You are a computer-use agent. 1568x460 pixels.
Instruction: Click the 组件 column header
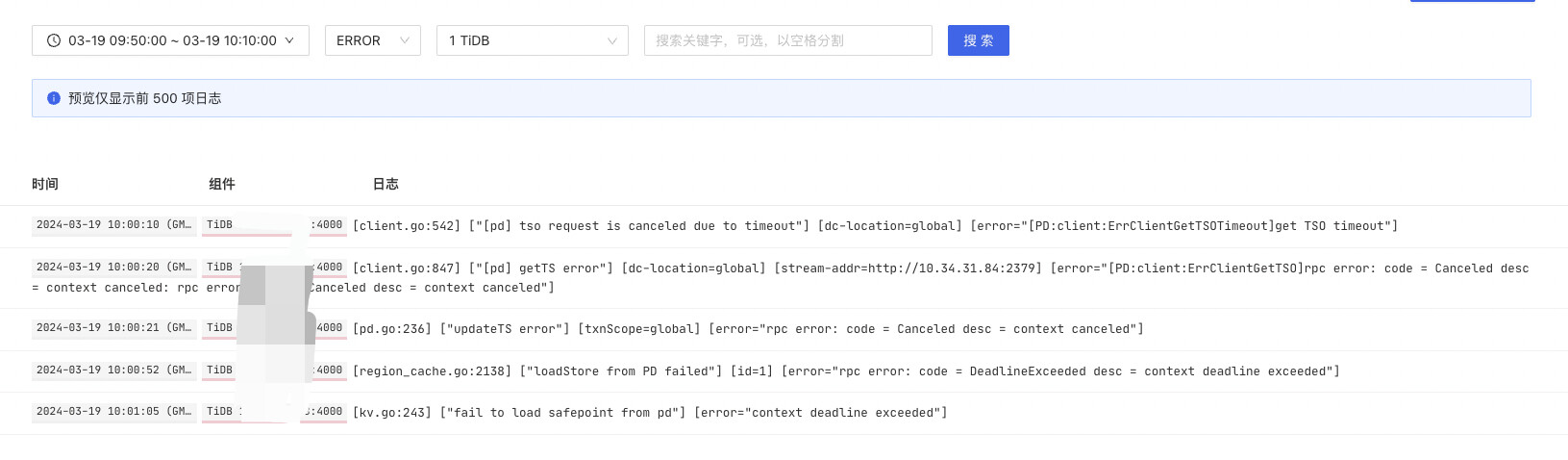pyautogui.click(x=222, y=184)
